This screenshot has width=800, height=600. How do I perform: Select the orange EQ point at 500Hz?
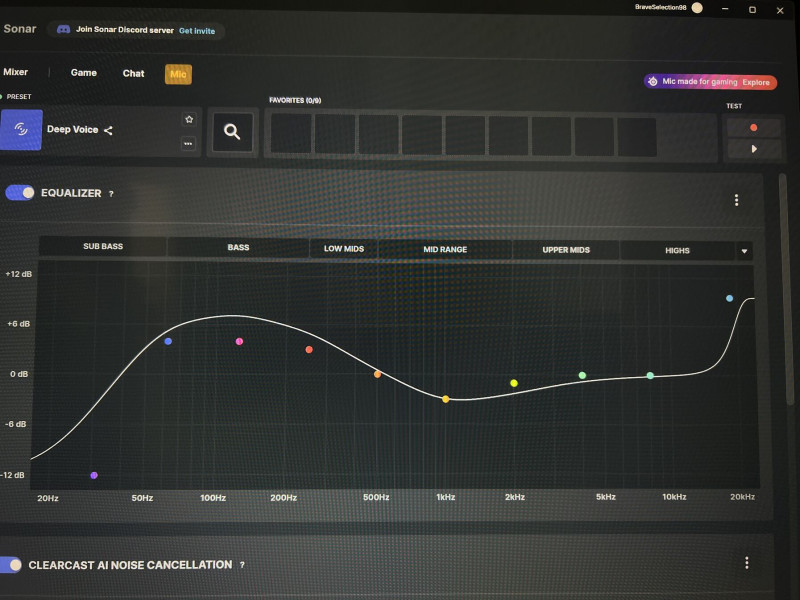[378, 374]
